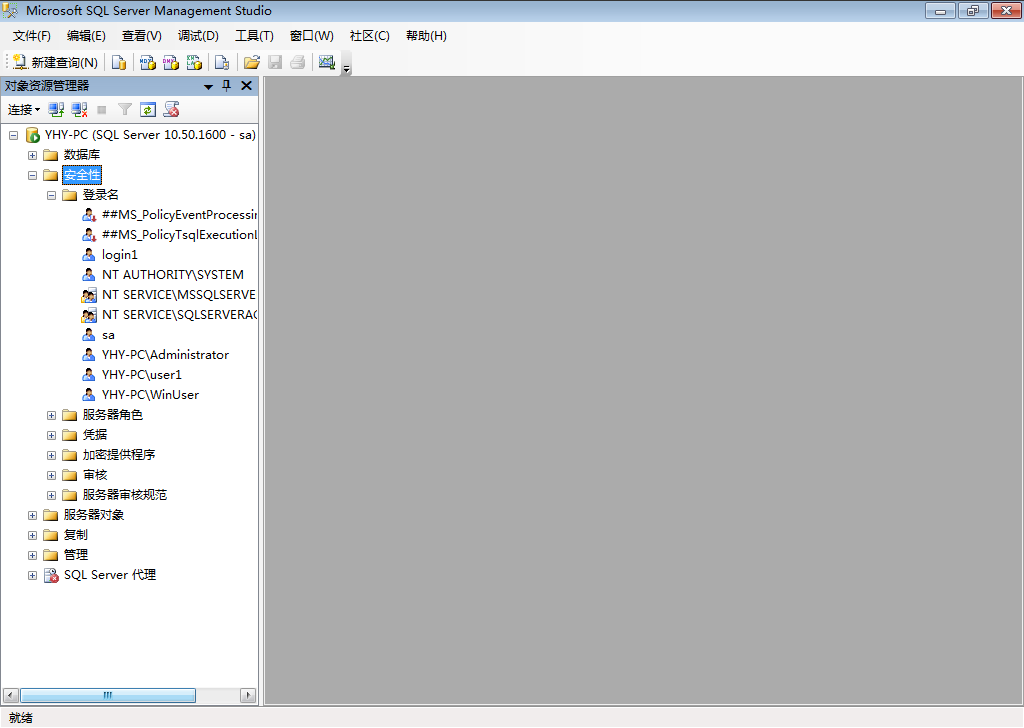The width and height of the screenshot is (1024, 728).
Task: Expand the 服务器审核规范 folder
Action: point(51,496)
